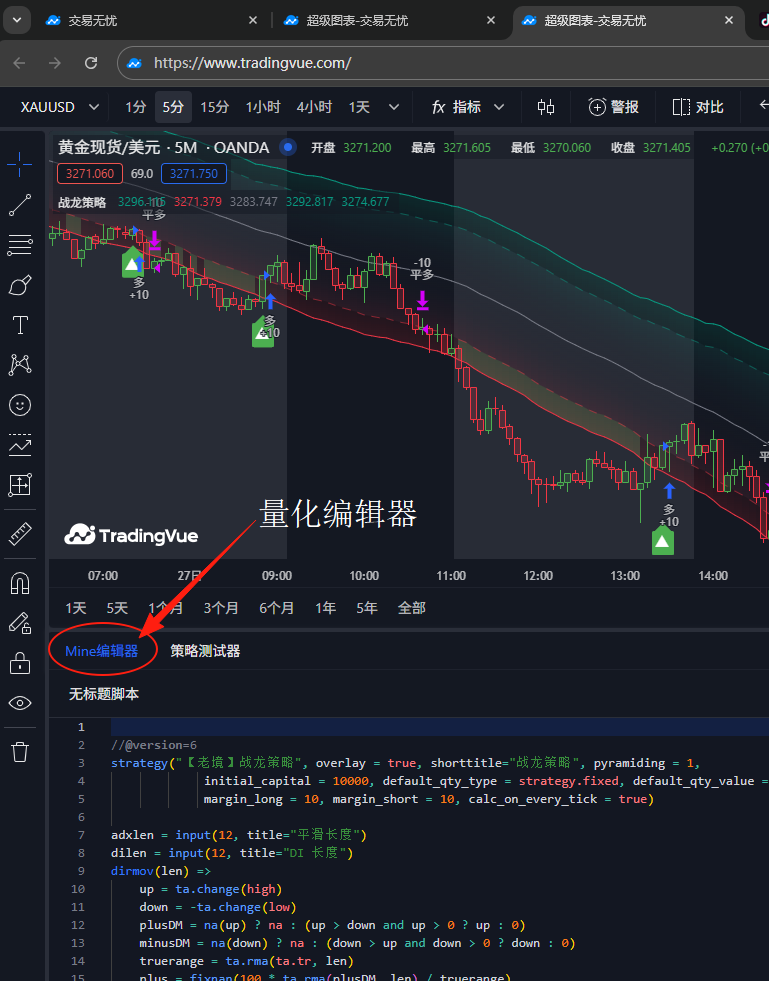
Task: Set chart range to 全部
Action: click(x=412, y=607)
